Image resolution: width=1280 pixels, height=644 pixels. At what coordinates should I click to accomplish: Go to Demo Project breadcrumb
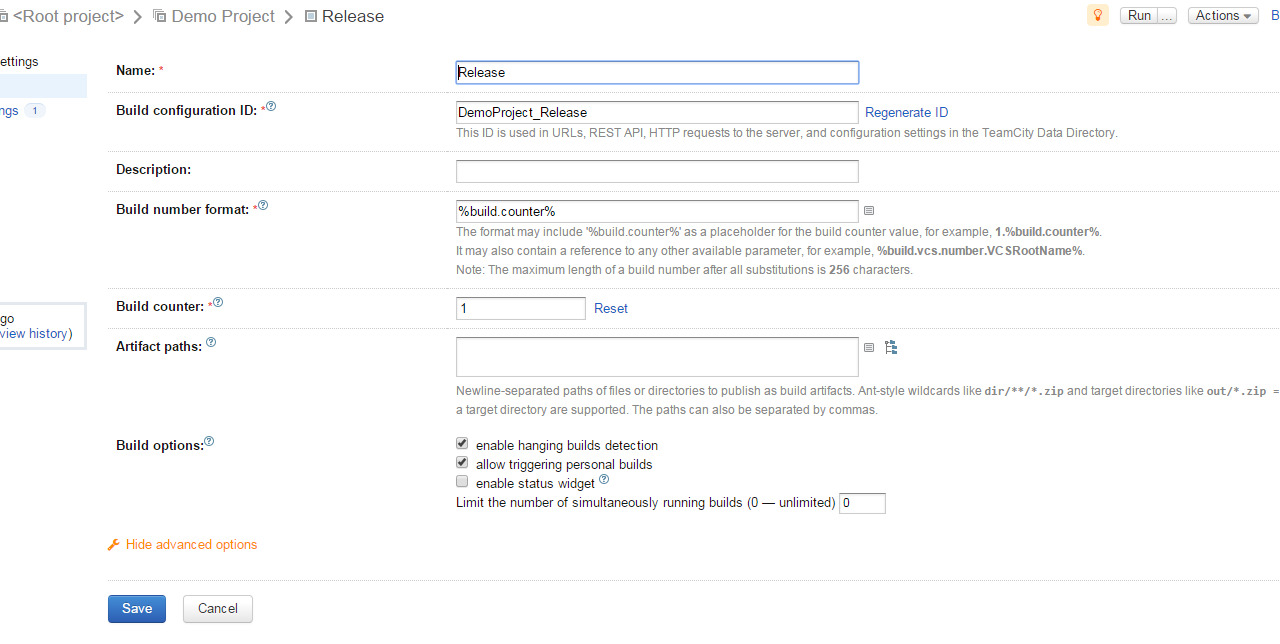pos(222,16)
